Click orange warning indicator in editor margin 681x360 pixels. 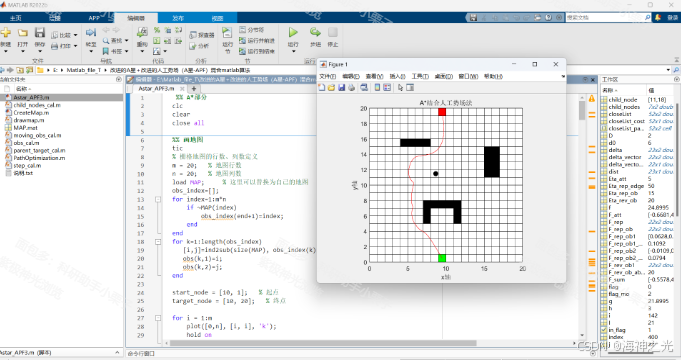pos(592,99)
